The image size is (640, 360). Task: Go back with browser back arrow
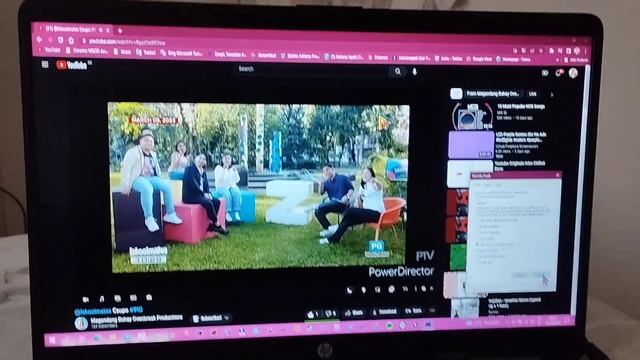tap(40, 40)
